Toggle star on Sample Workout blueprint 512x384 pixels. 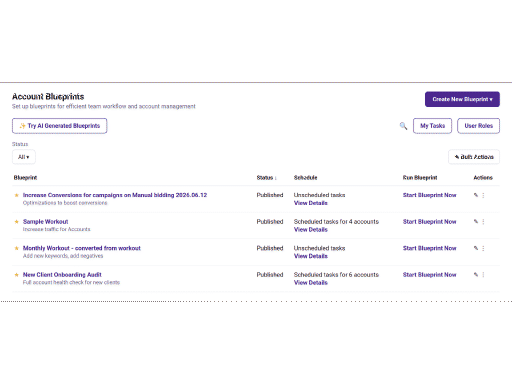(x=16, y=222)
